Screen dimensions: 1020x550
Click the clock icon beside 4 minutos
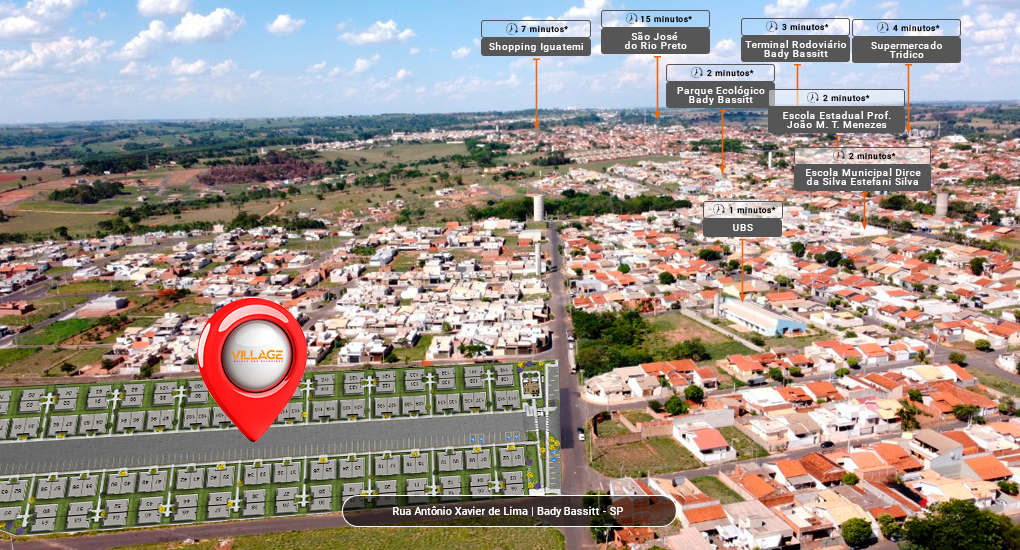(883, 27)
